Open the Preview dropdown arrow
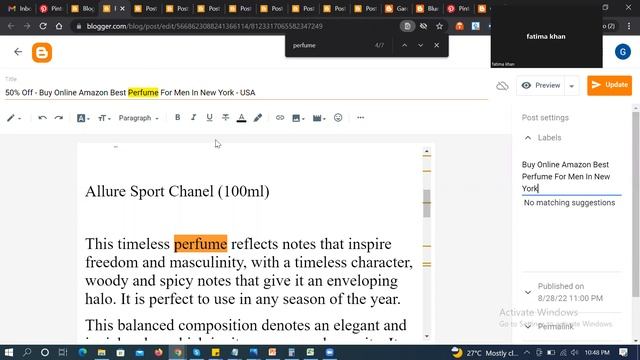The width and height of the screenshot is (640, 360). [572, 86]
